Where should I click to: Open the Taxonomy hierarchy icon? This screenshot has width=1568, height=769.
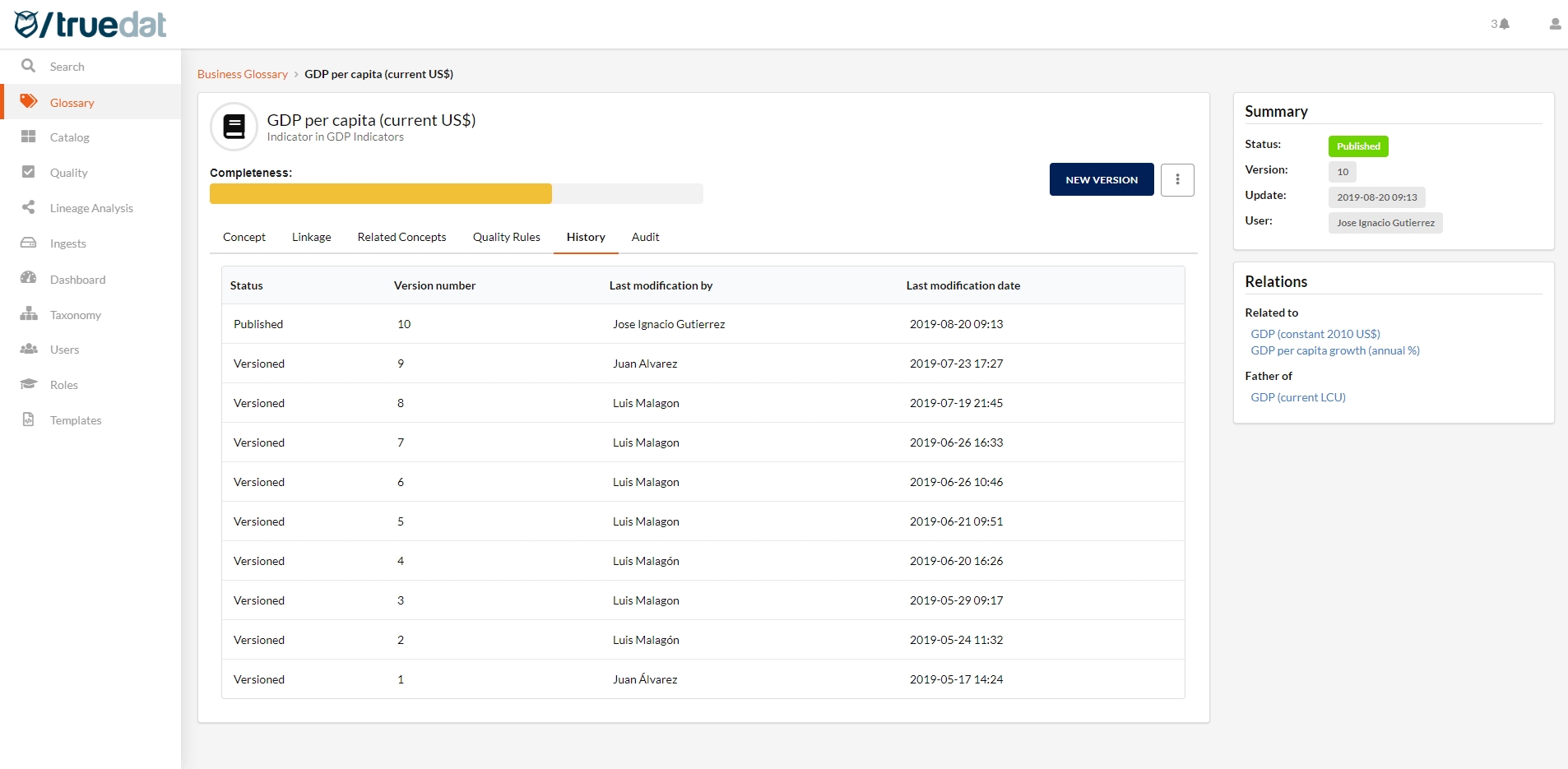pyautogui.click(x=29, y=313)
